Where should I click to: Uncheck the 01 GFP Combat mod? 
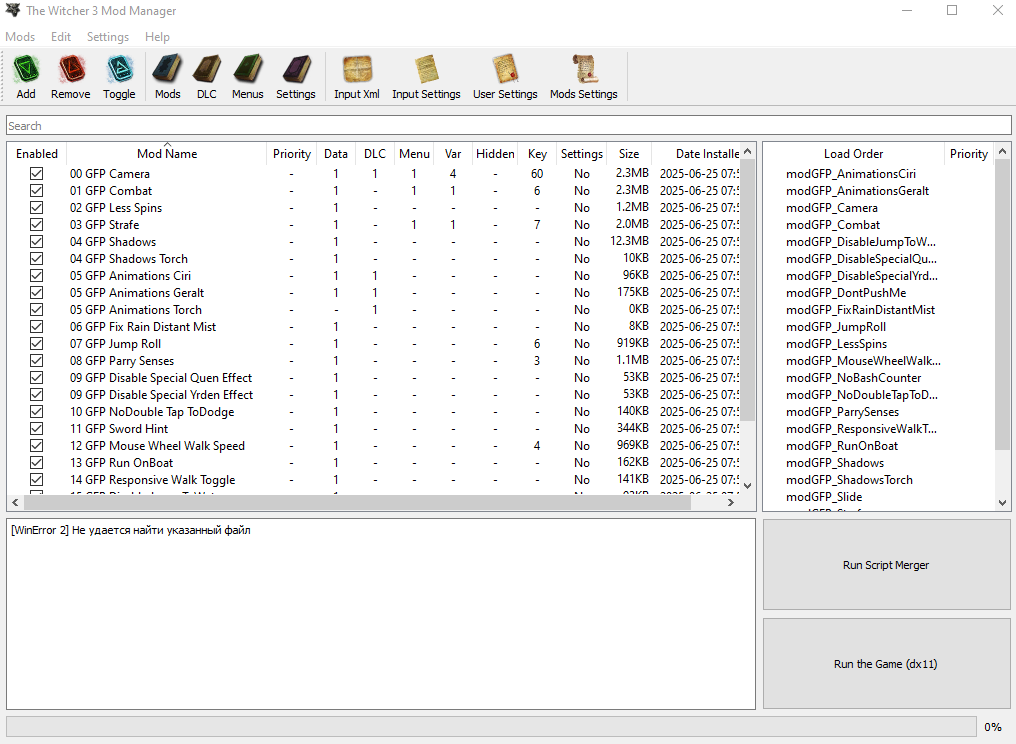[36, 191]
